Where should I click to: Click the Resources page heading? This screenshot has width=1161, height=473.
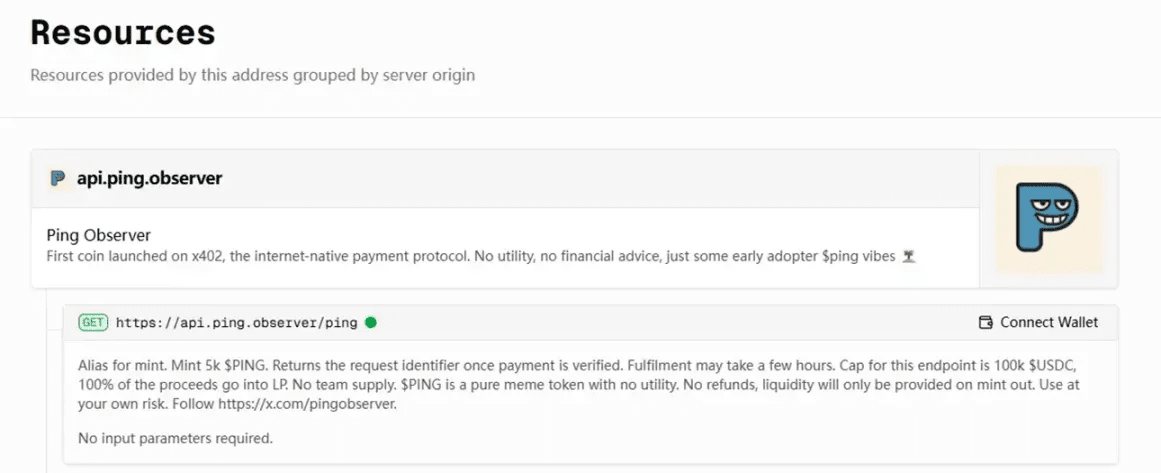pos(123,33)
